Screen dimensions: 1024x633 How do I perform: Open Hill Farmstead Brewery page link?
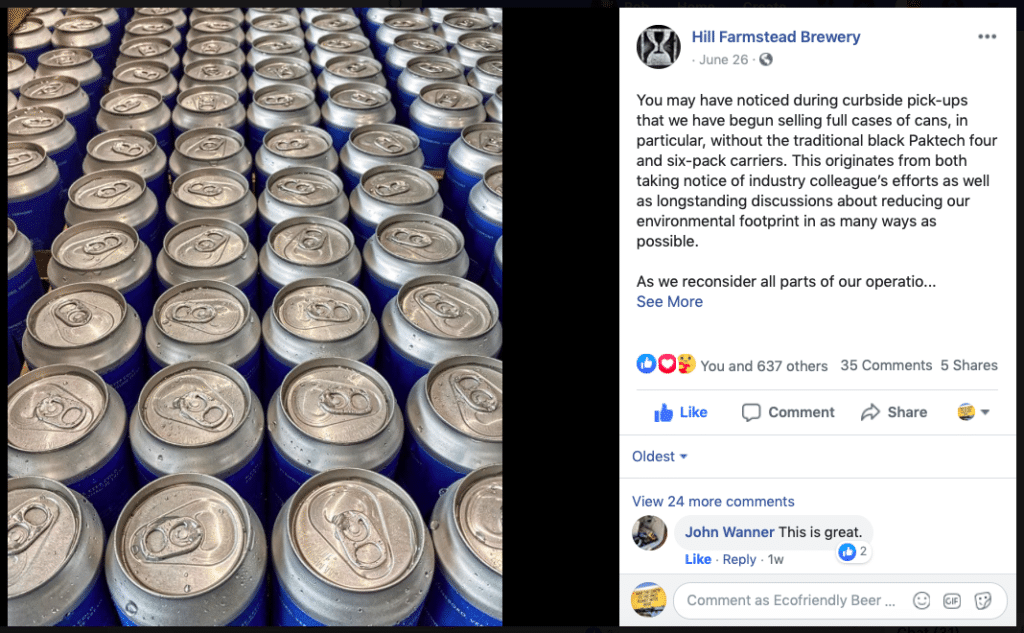[776, 37]
